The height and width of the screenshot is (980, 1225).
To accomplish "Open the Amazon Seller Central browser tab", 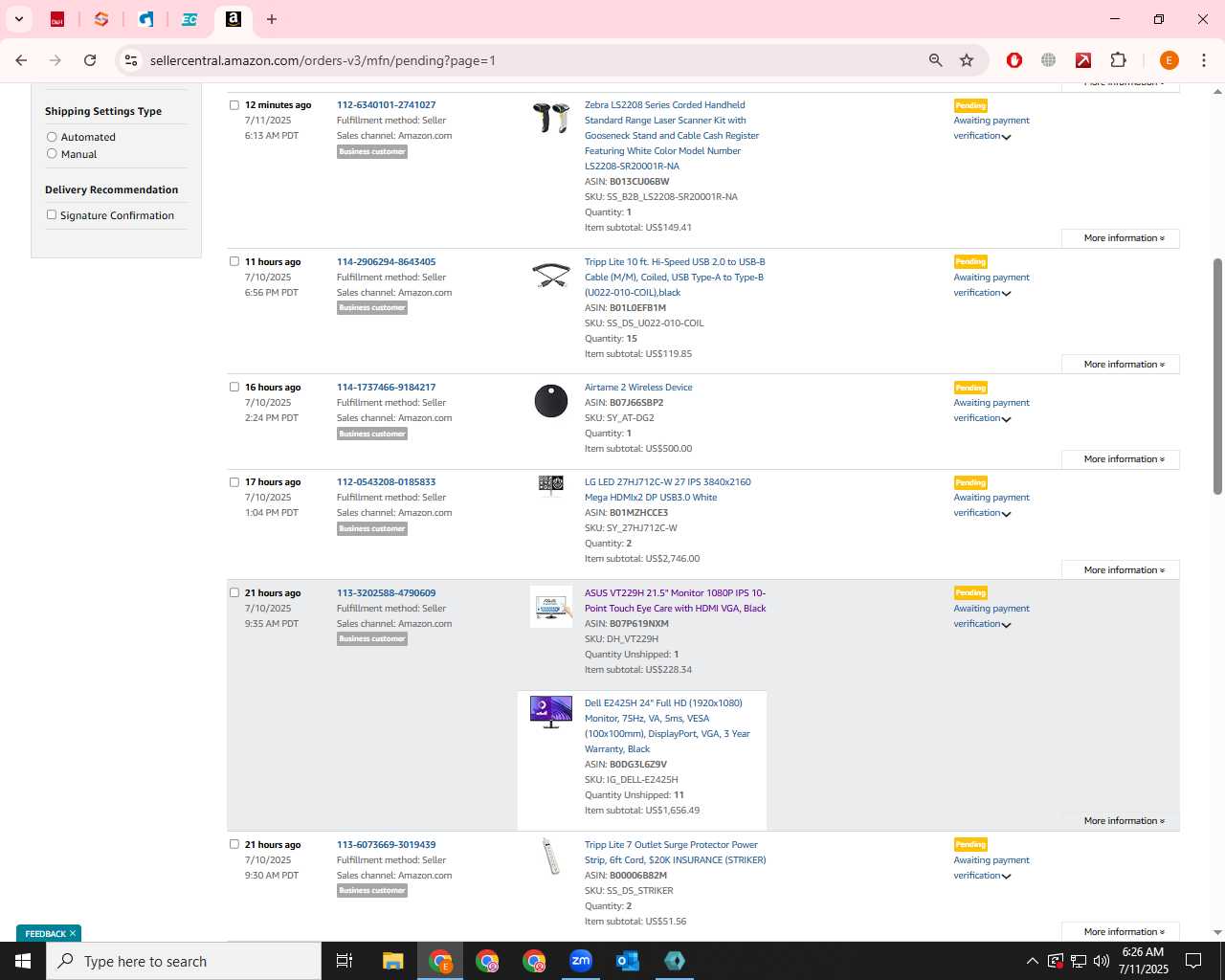I will tap(233, 19).
